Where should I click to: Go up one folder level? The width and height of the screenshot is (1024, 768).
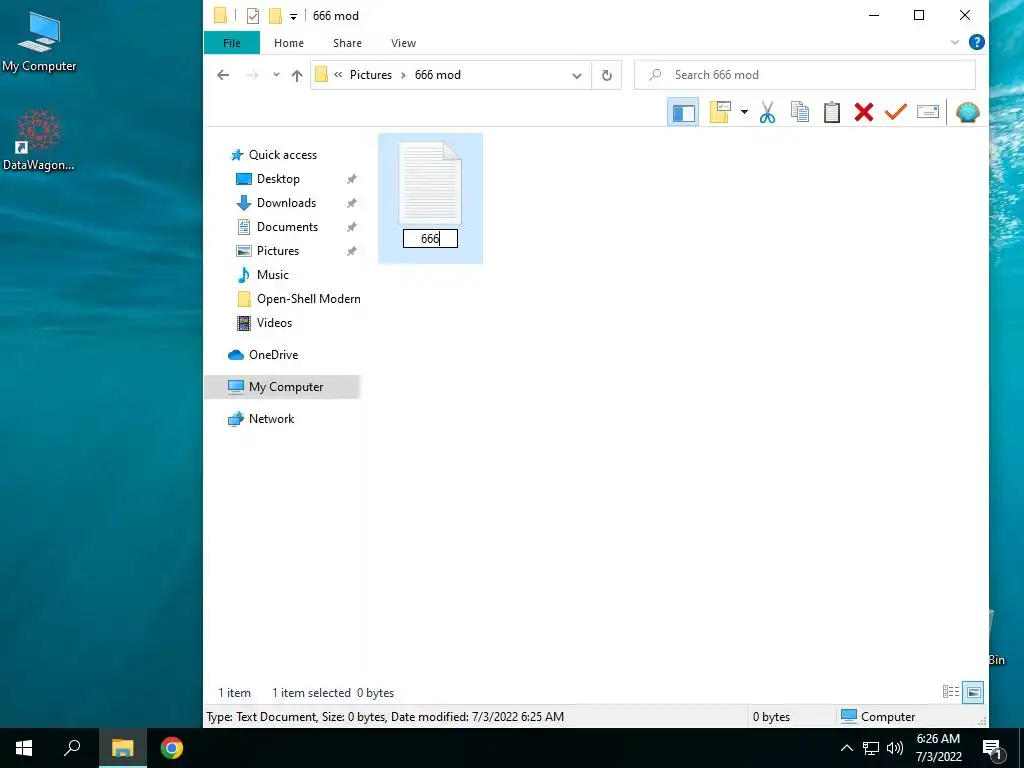[x=297, y=75]
